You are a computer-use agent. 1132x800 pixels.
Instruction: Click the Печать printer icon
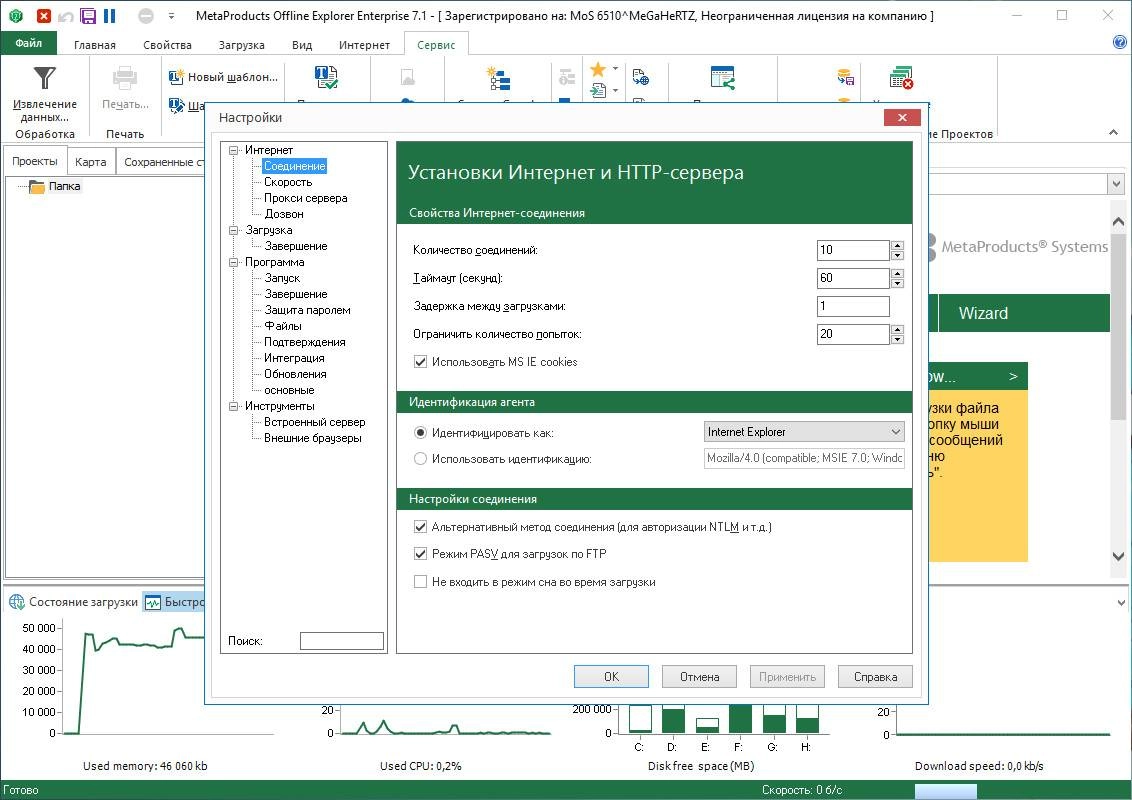125,78
